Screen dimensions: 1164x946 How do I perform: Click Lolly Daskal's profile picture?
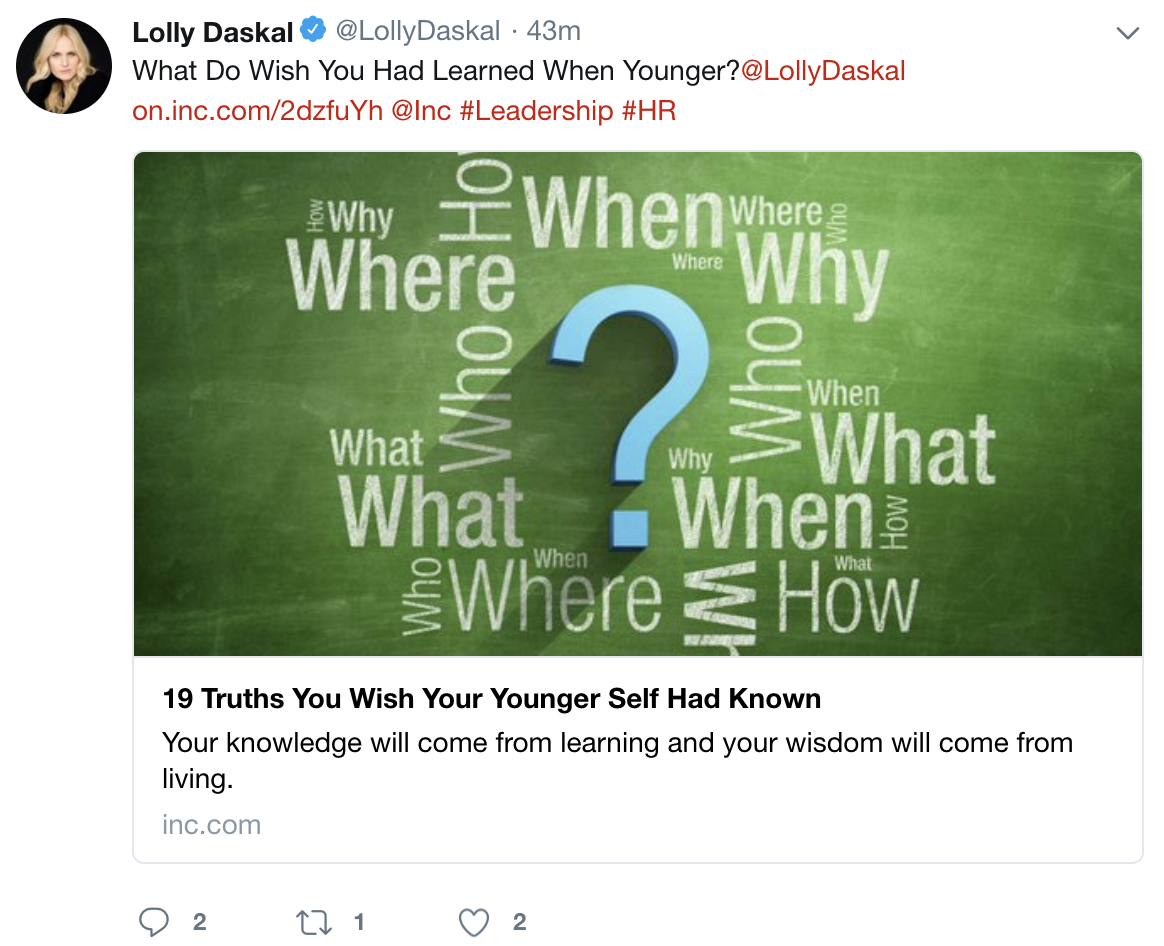[x=63, y=65]
